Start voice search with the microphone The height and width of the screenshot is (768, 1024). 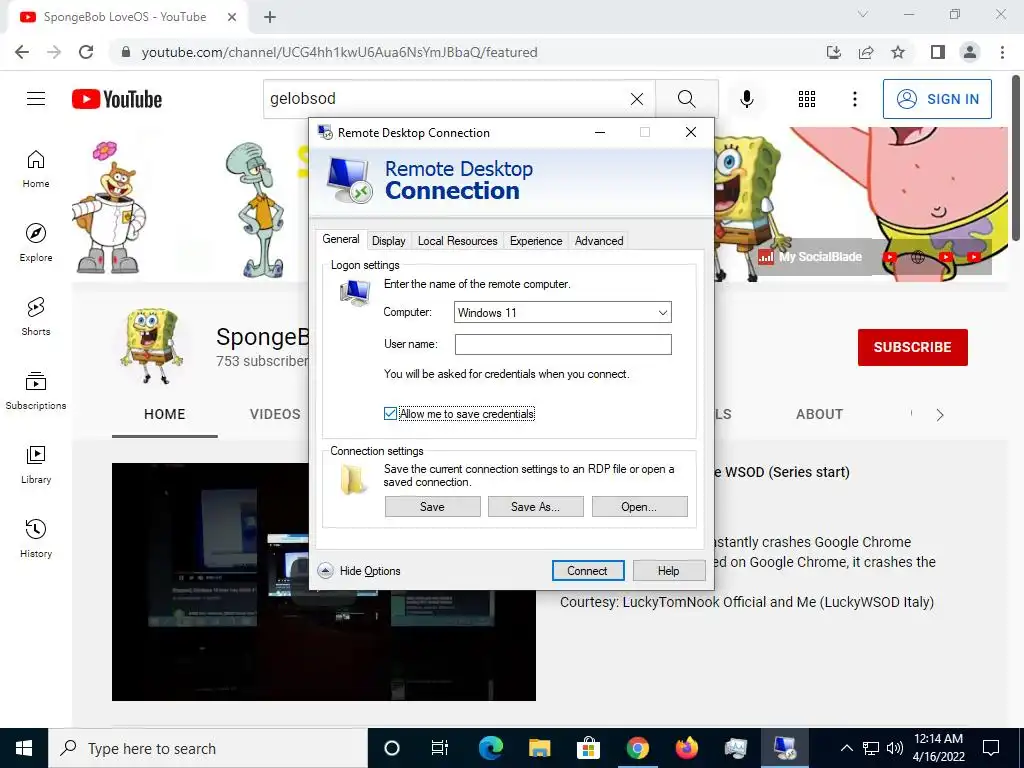coord(746,99)
